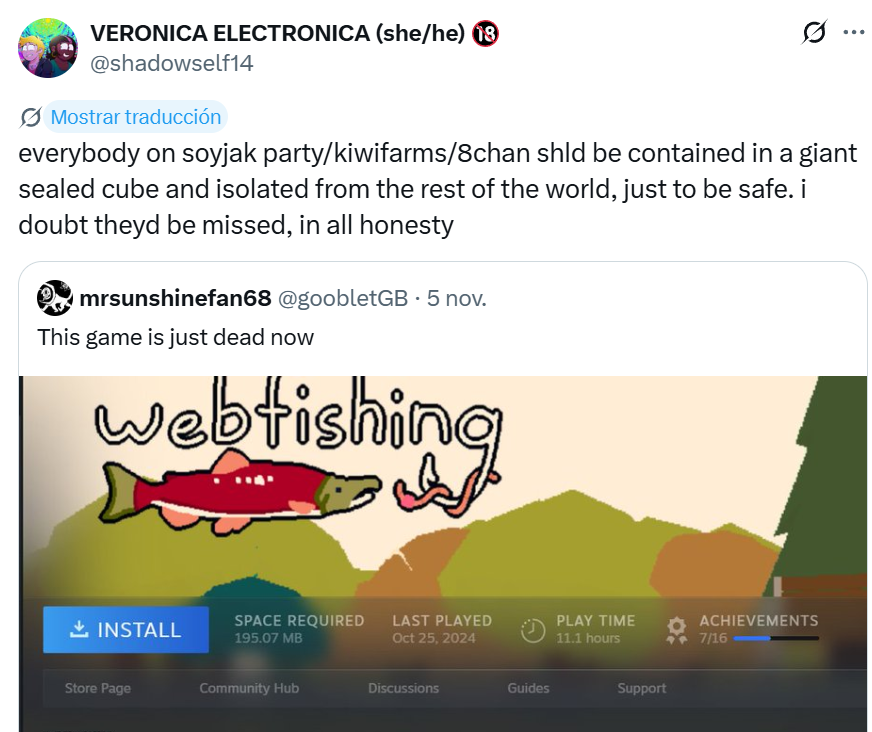Open the Discussions tab

403,688
